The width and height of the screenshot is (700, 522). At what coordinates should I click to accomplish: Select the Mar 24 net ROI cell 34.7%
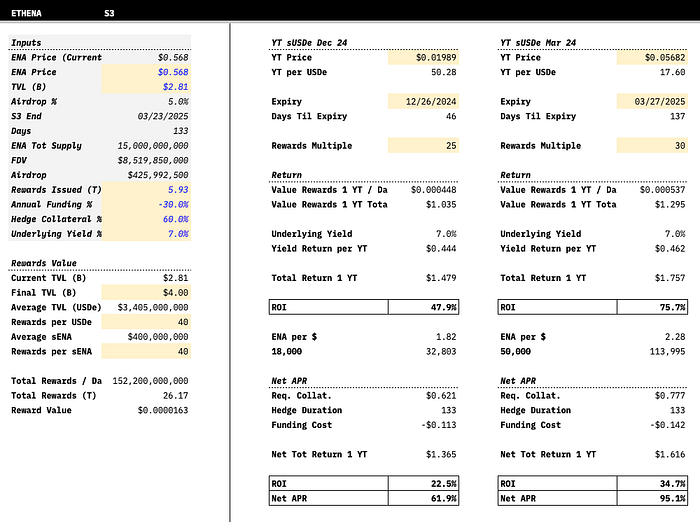pos(652,484)
